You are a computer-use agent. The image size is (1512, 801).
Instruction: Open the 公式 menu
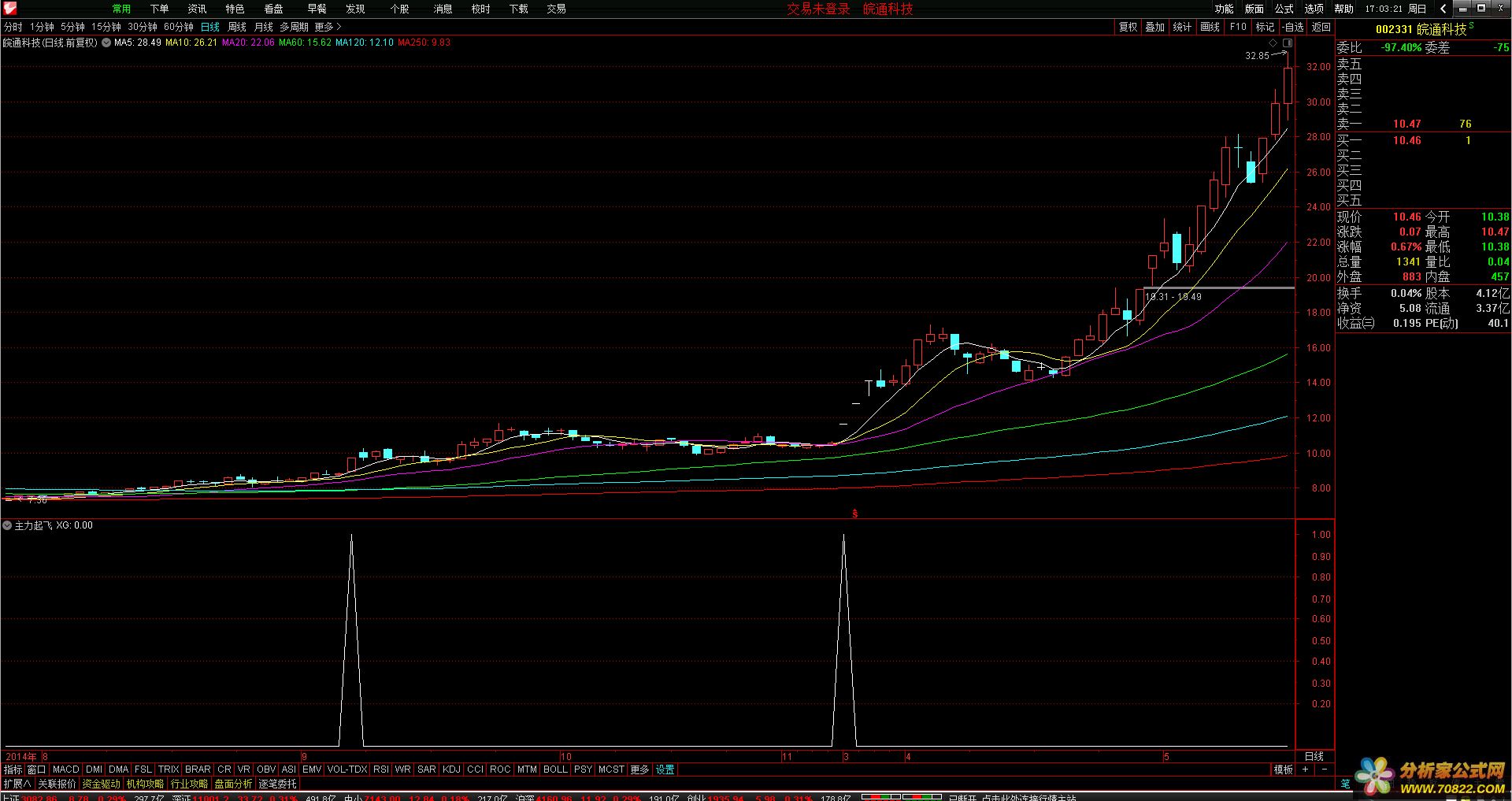click(x=1284, y=9)
